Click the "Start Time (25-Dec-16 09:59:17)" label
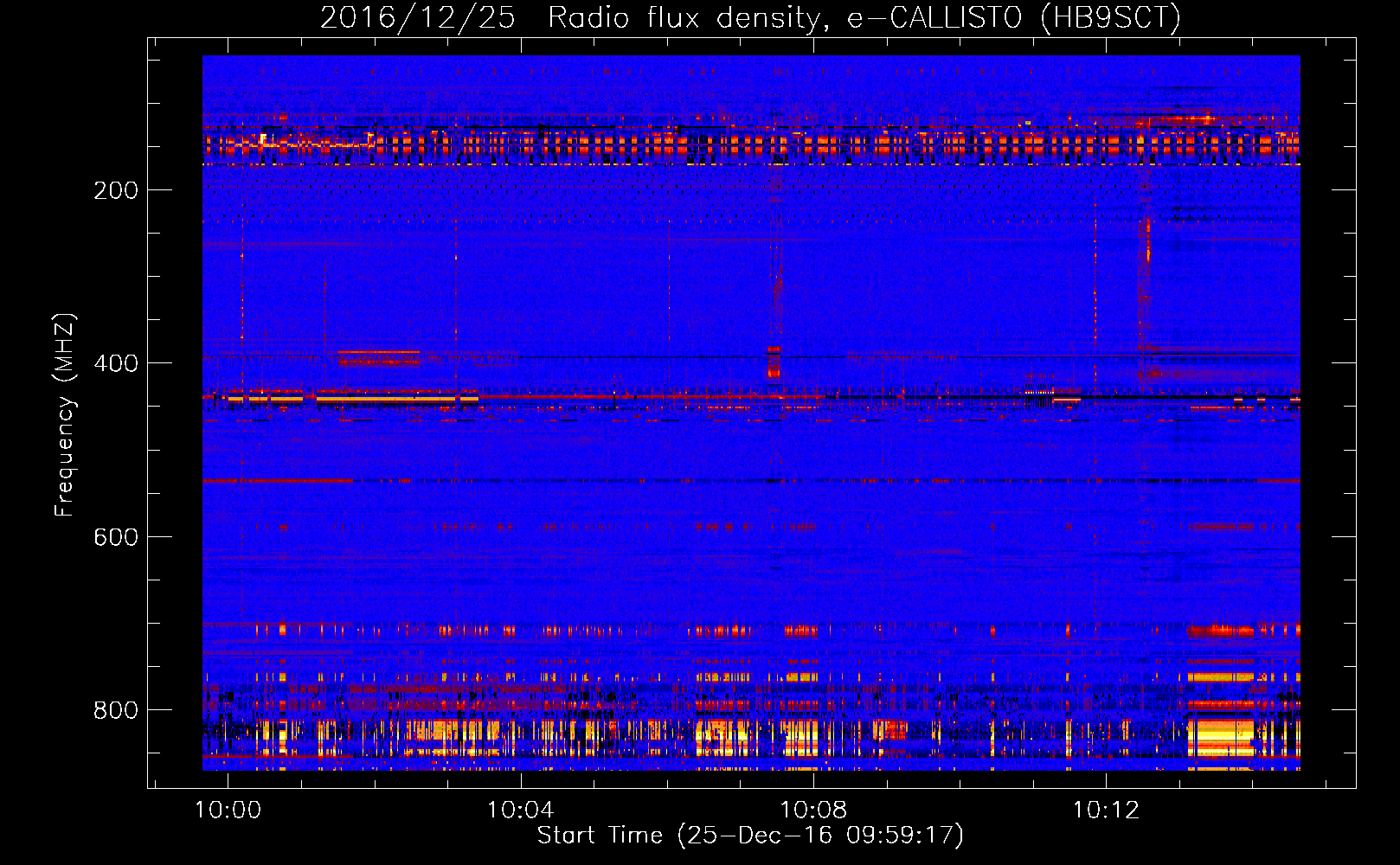 tap(750, 836)
